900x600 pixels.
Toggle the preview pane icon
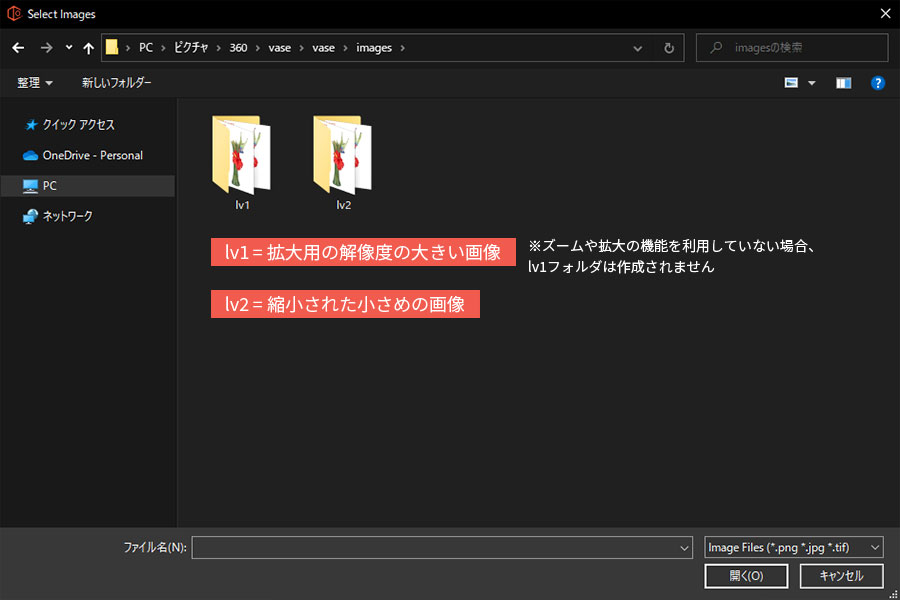coord(843,83)
